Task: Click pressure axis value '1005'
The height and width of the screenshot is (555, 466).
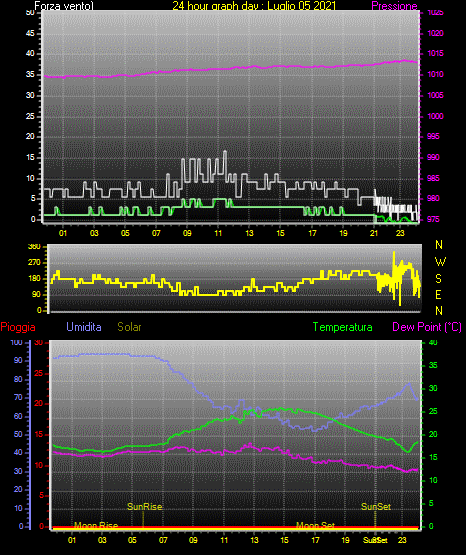Action: click(x=435, y=95)
